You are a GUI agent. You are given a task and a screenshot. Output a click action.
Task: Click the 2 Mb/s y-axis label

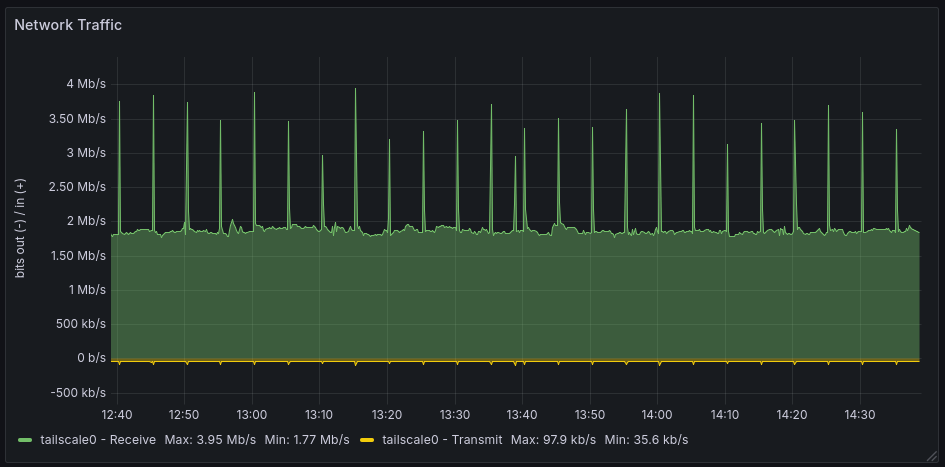pyautogui.click(x=86, y=220)
